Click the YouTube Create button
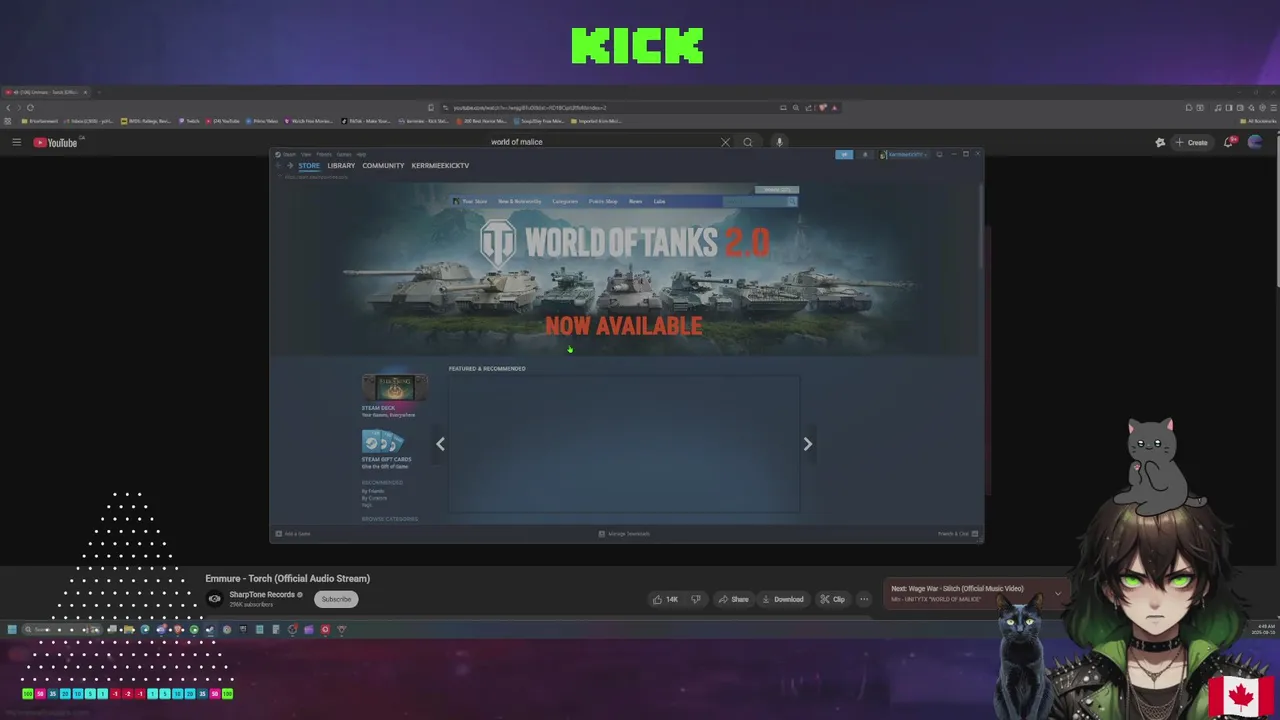The width and height of the screenshot is (1280, 720). point(1192,142)
